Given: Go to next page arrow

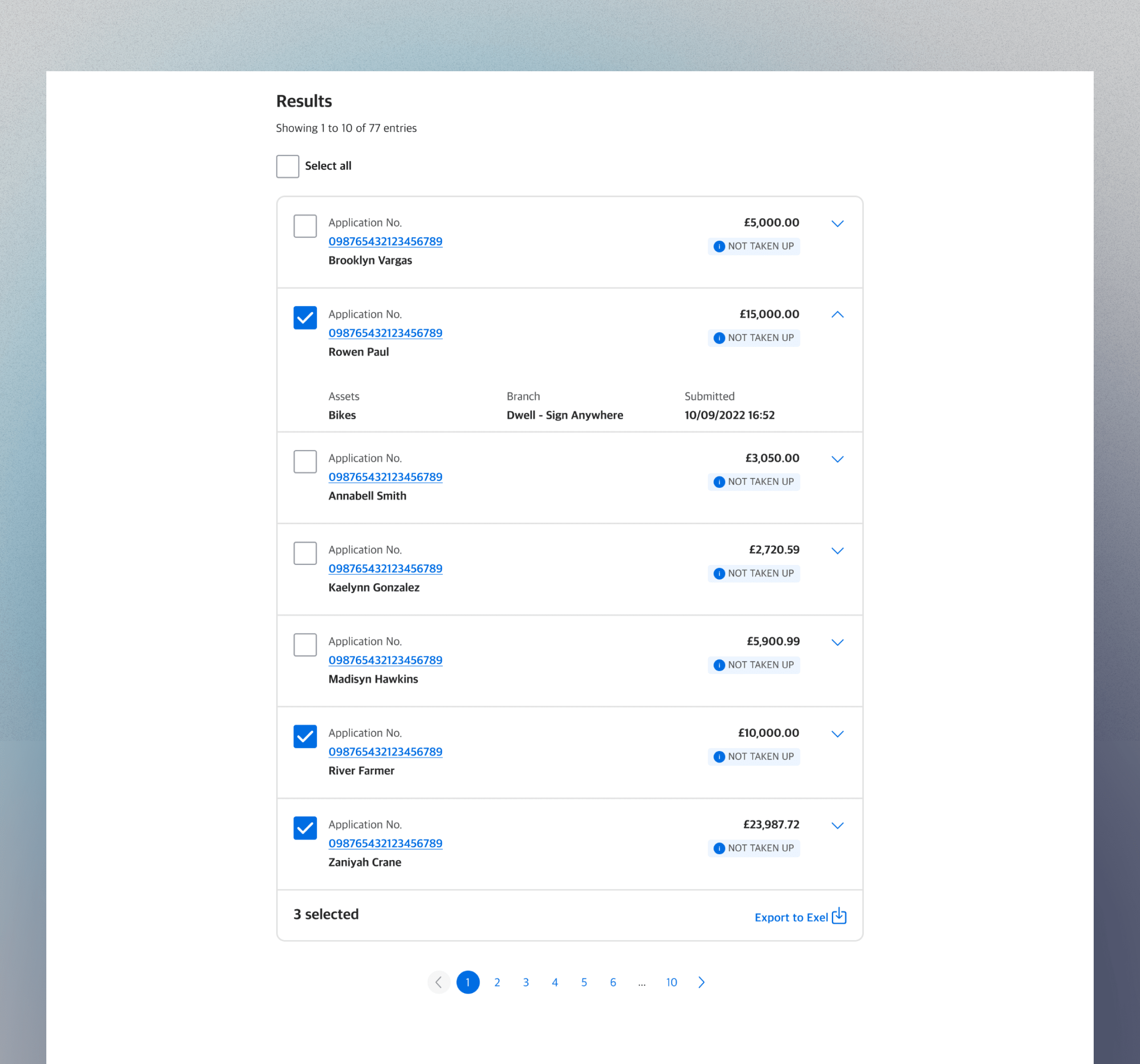Looking at the screenshot, I should click(x=701, y=983).
